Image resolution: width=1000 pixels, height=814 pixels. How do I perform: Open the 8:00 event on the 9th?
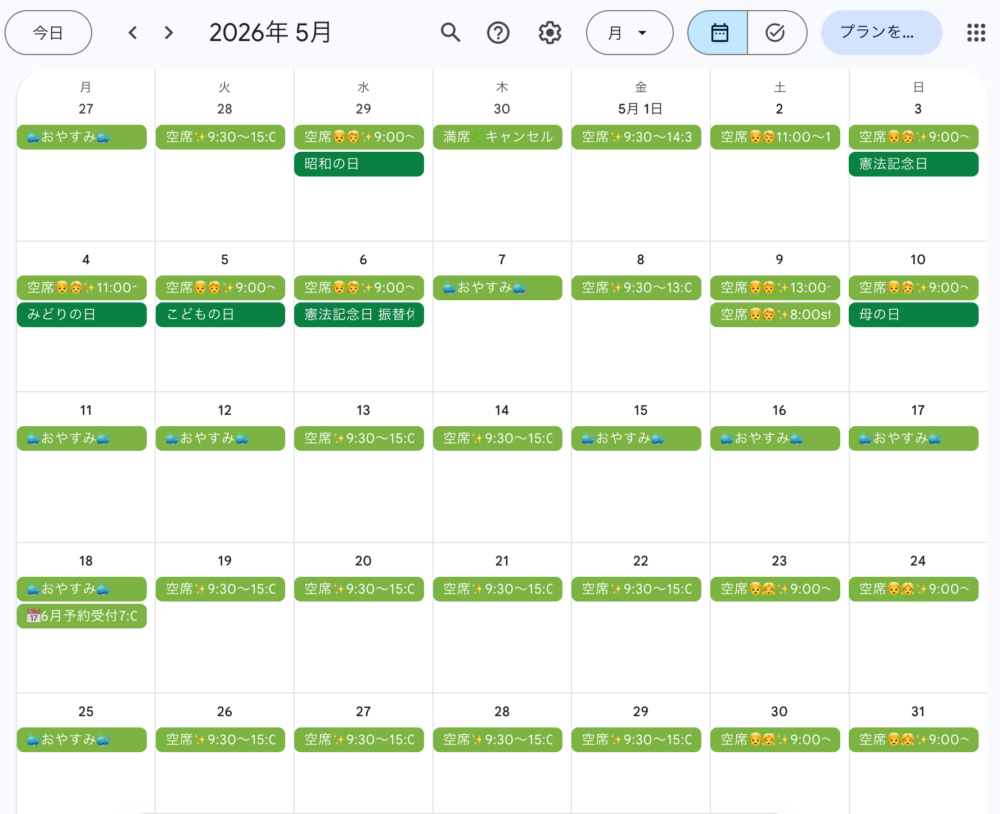point(775,315)
